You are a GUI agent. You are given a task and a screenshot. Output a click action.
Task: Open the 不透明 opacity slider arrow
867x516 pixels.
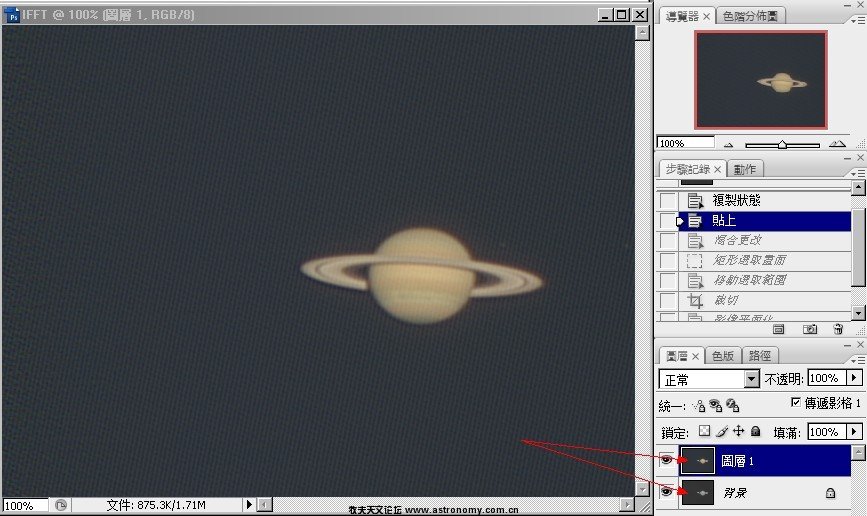(854, 378)
